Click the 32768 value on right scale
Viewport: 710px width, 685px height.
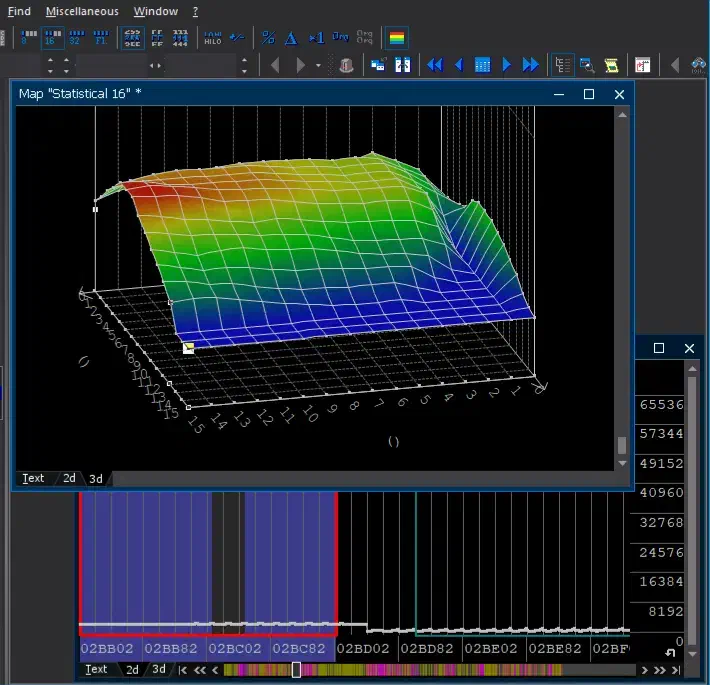coord(661,522)
